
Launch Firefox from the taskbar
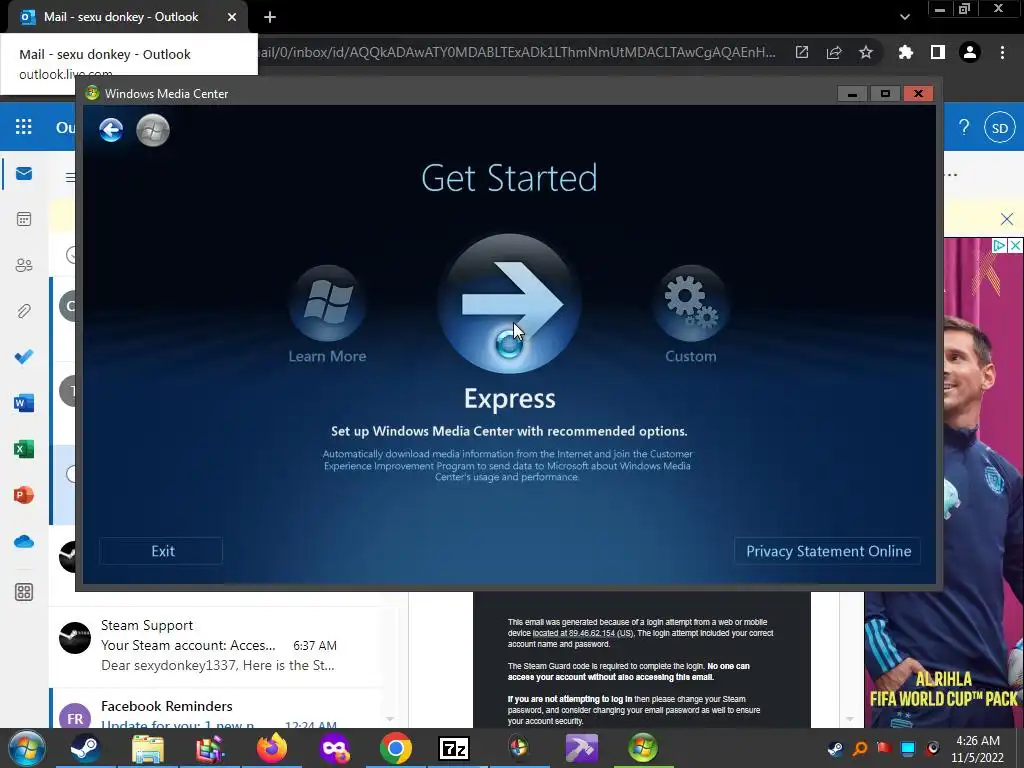[x=272, y=748]
